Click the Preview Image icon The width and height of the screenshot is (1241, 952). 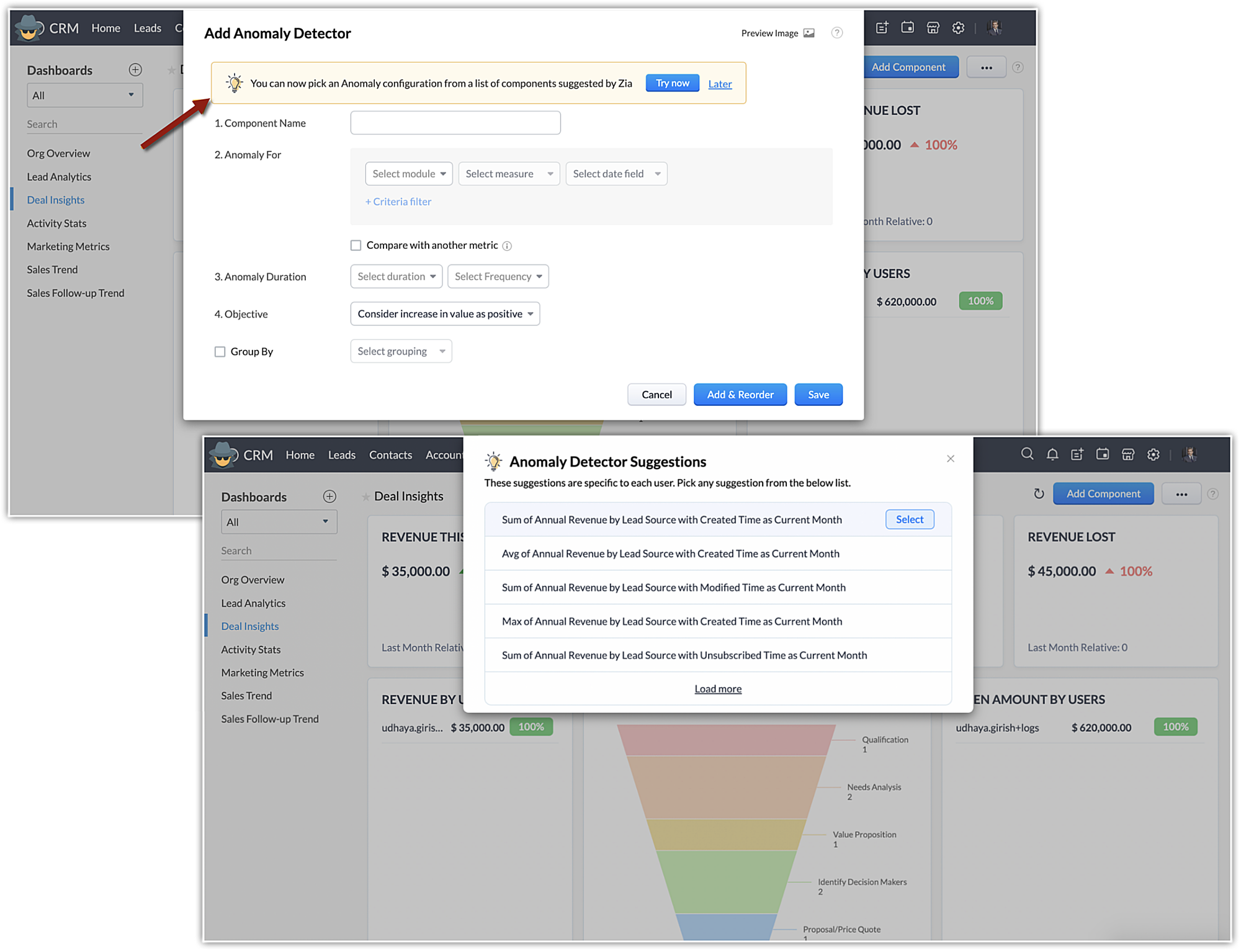point(809,33)
